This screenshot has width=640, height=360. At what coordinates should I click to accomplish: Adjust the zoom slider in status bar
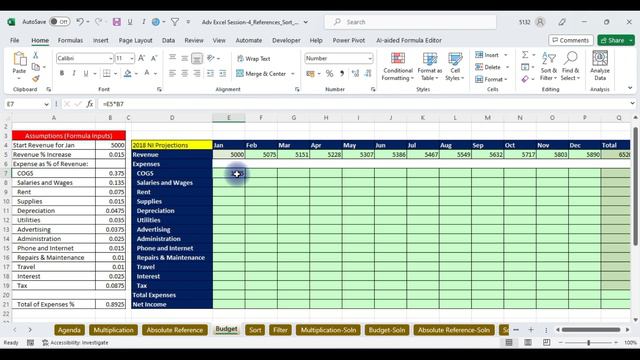coord(589,342)
